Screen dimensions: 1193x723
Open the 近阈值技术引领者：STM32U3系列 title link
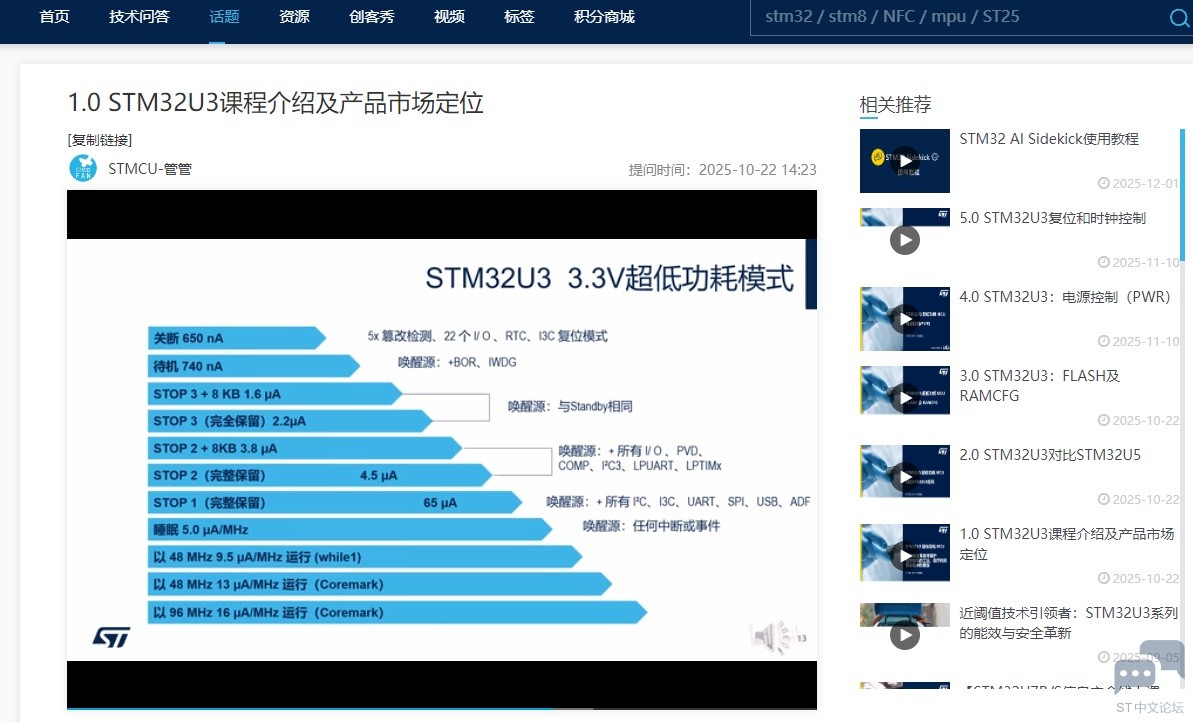pos(1068,623)
